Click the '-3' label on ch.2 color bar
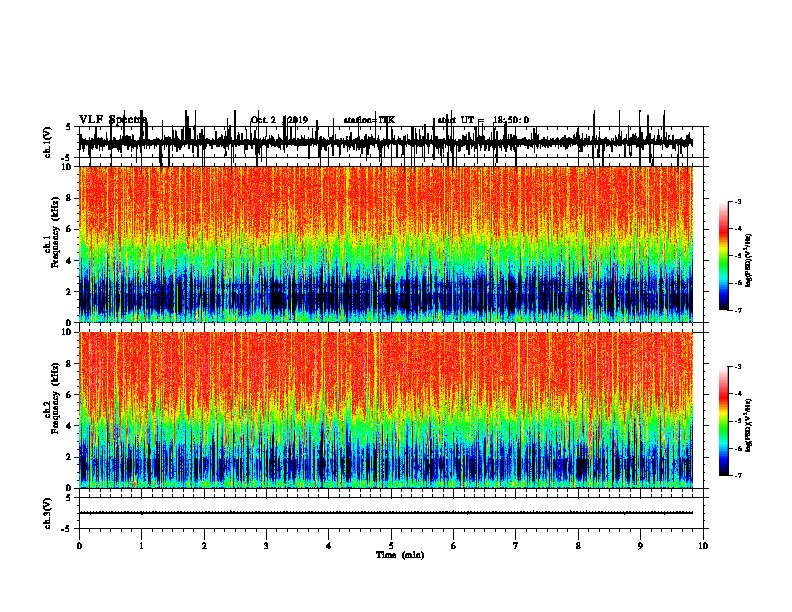The image size is (792, 612). point(738,367)
